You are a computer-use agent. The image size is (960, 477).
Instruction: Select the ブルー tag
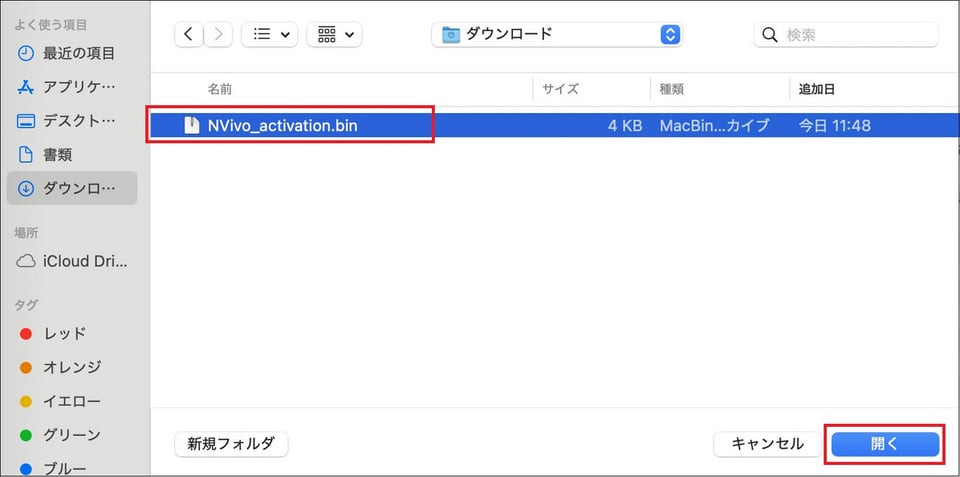tap(72, 469)
